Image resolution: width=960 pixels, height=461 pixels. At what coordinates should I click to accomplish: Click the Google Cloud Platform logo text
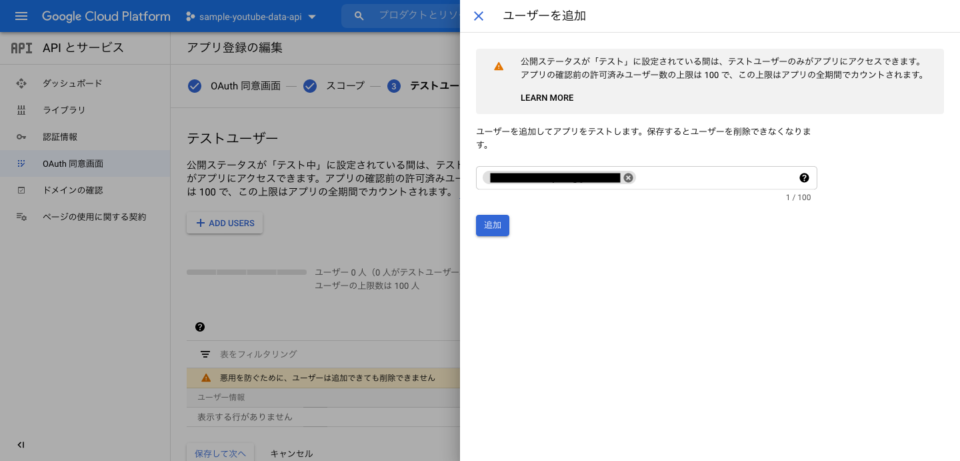click(106, 16)
